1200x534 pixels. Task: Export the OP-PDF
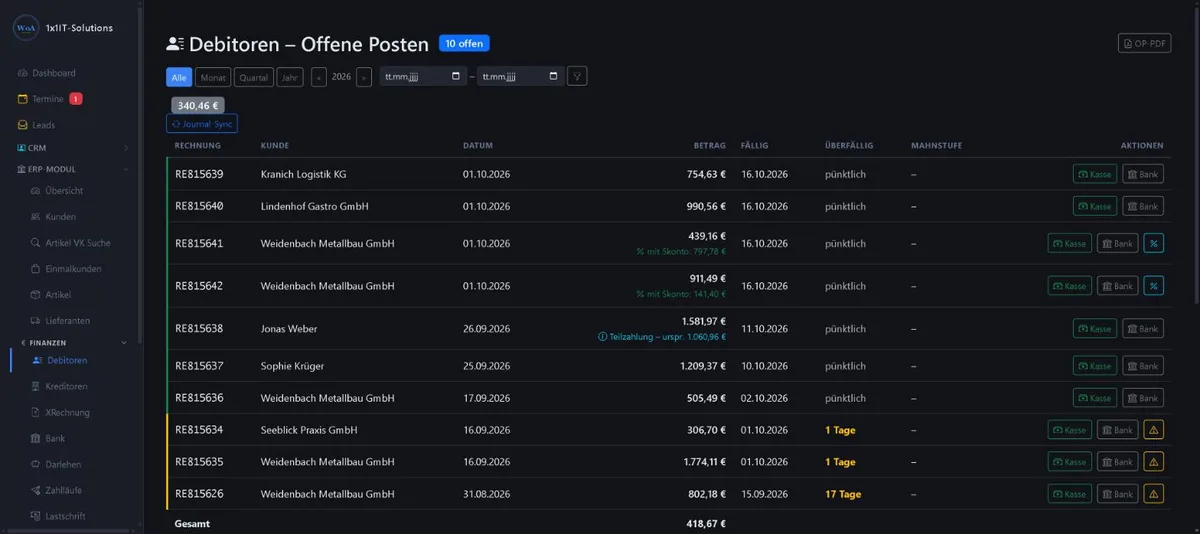click(x=1144, y=43)
